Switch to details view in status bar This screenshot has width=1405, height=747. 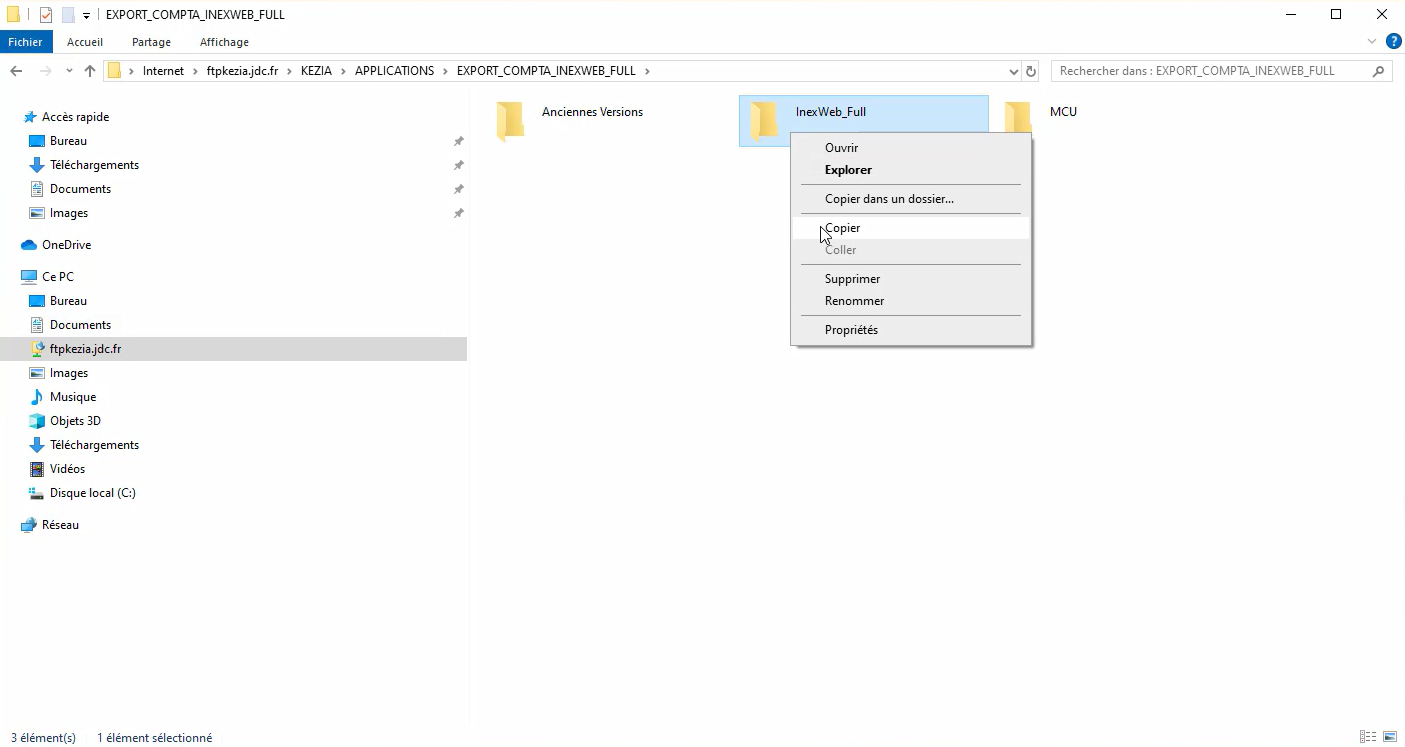(x=1367, y=737)
